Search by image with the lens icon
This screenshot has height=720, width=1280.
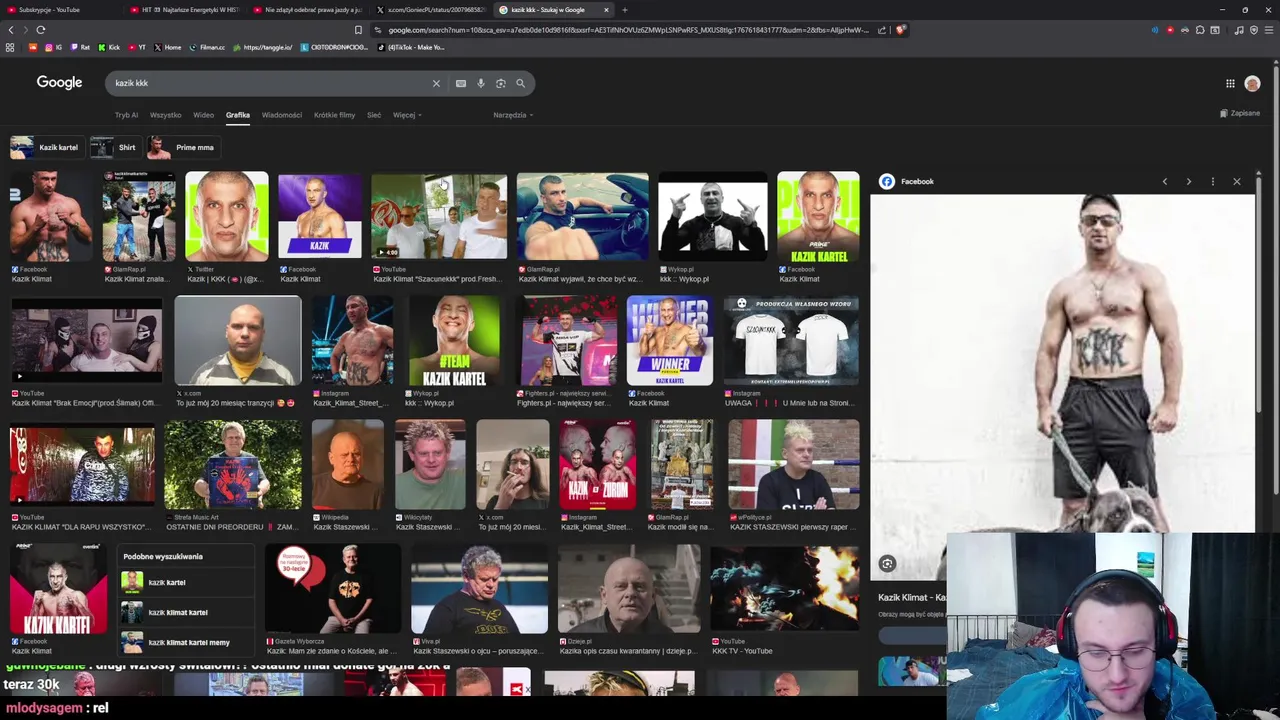(501, 83)
